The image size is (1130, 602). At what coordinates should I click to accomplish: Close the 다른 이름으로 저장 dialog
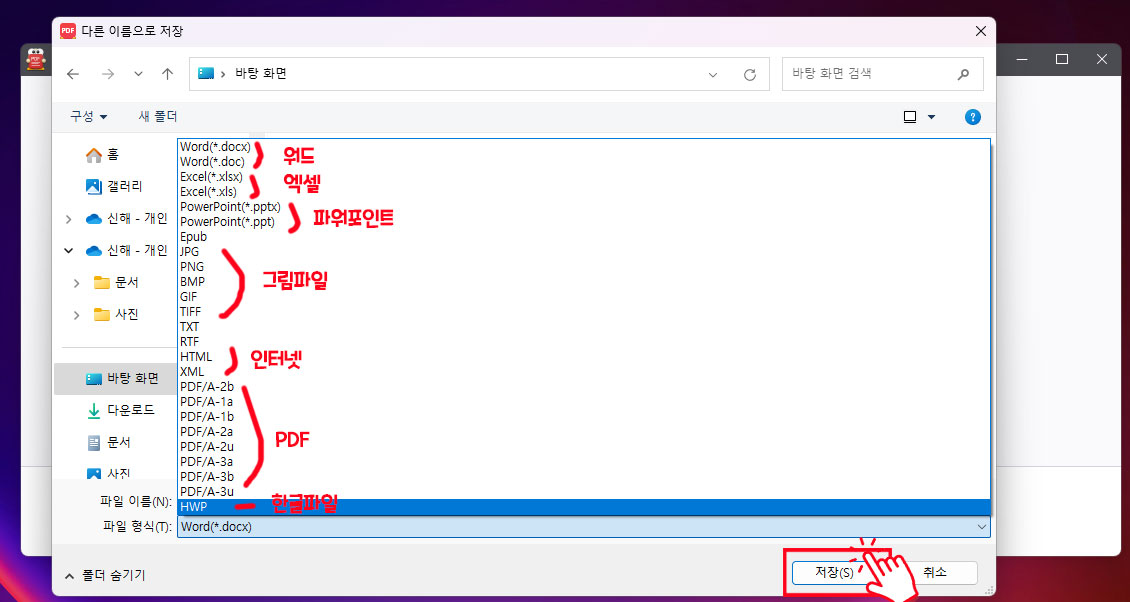point(980,31)
